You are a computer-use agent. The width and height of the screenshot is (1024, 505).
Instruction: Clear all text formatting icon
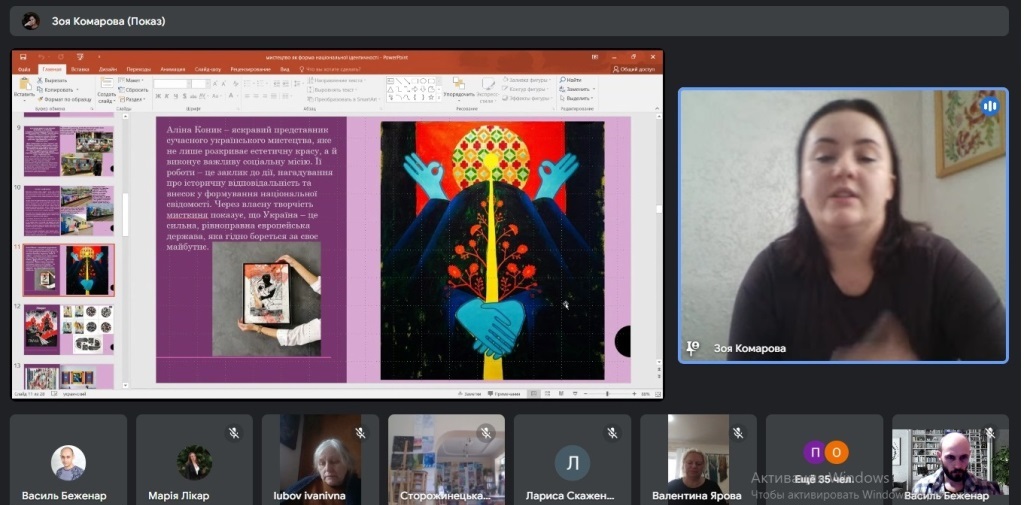point(235,84)
